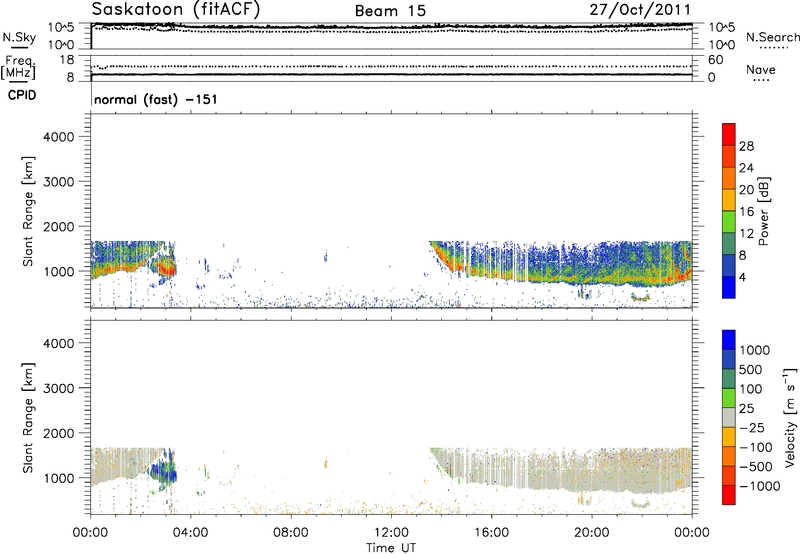Click the blue top segment of the Velocity bar
This screenshot has width=800, height=554.
(729, 340)
